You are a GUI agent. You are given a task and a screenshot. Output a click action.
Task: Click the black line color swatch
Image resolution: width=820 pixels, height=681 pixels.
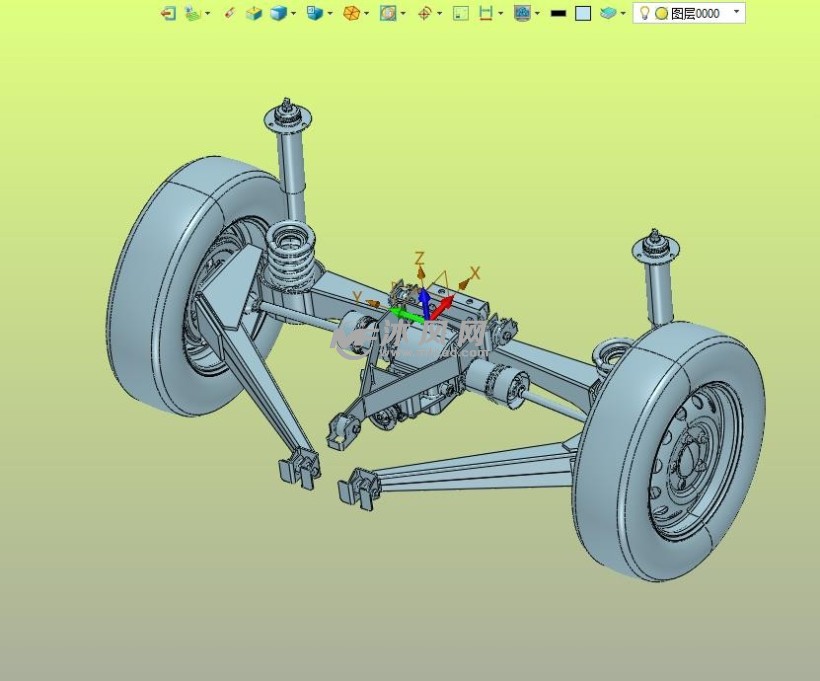coord(558,14)
